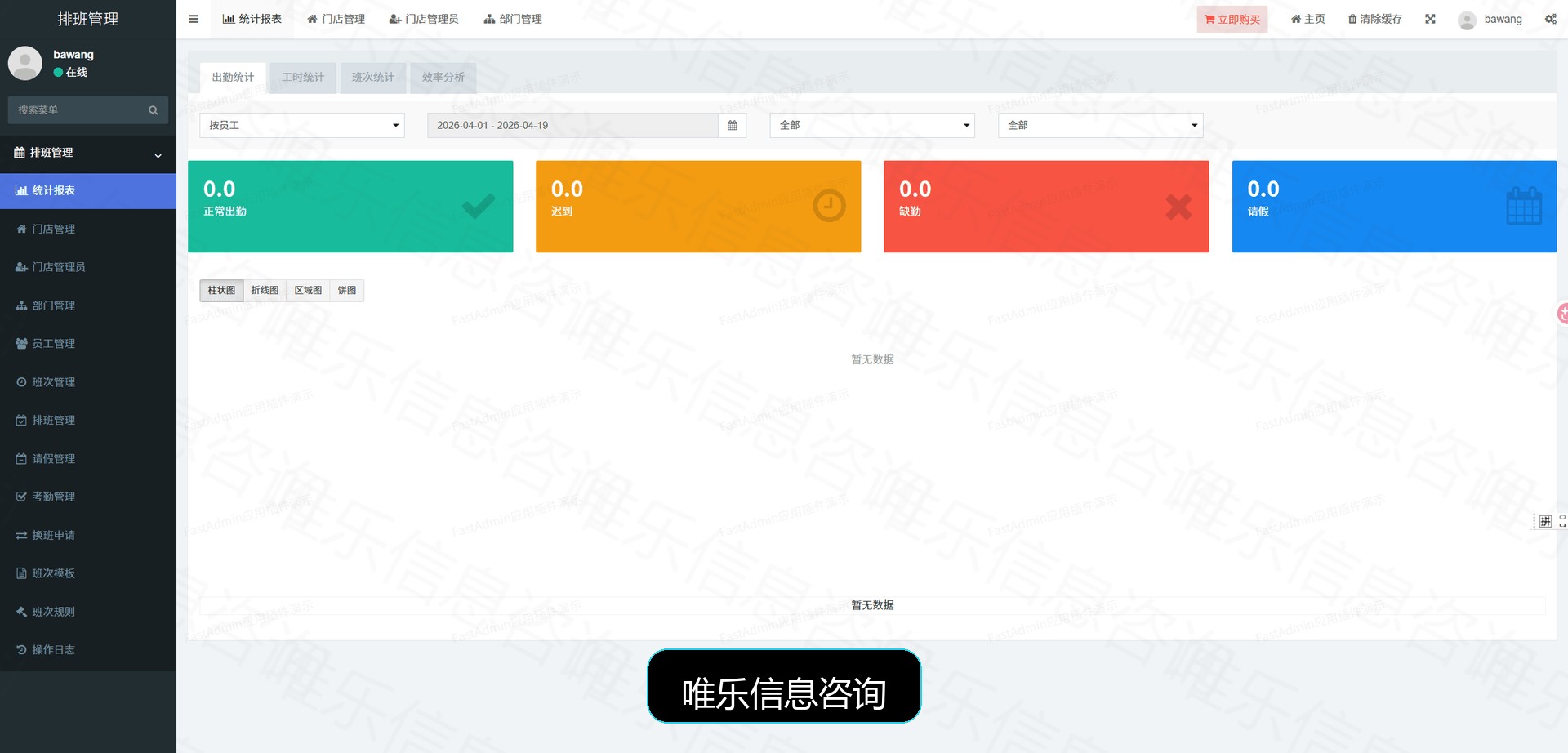The image size is (1568, 753).
Task: Select the 柱状图 chart type
Action: tap(221, 290)
